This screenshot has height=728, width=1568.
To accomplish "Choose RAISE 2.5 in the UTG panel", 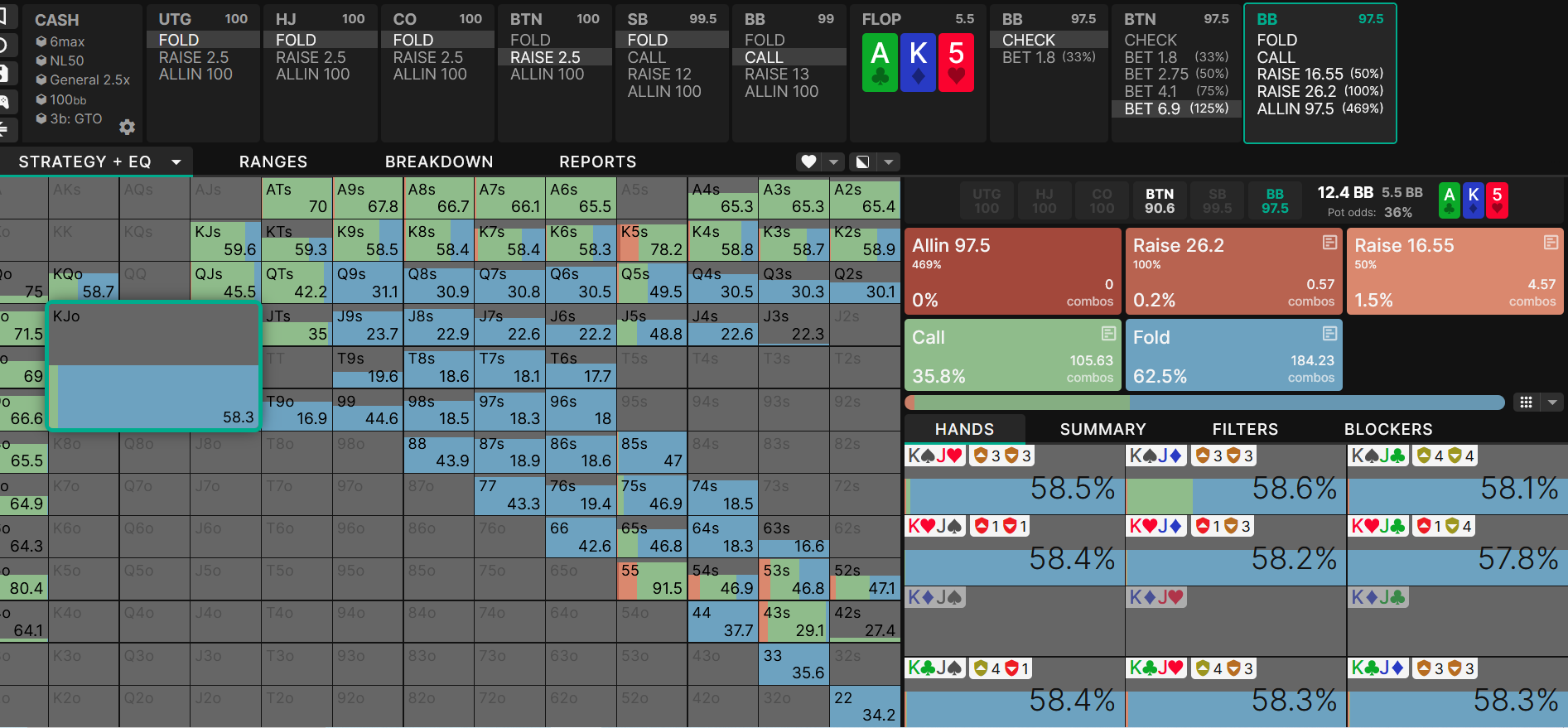I will 194,57.
